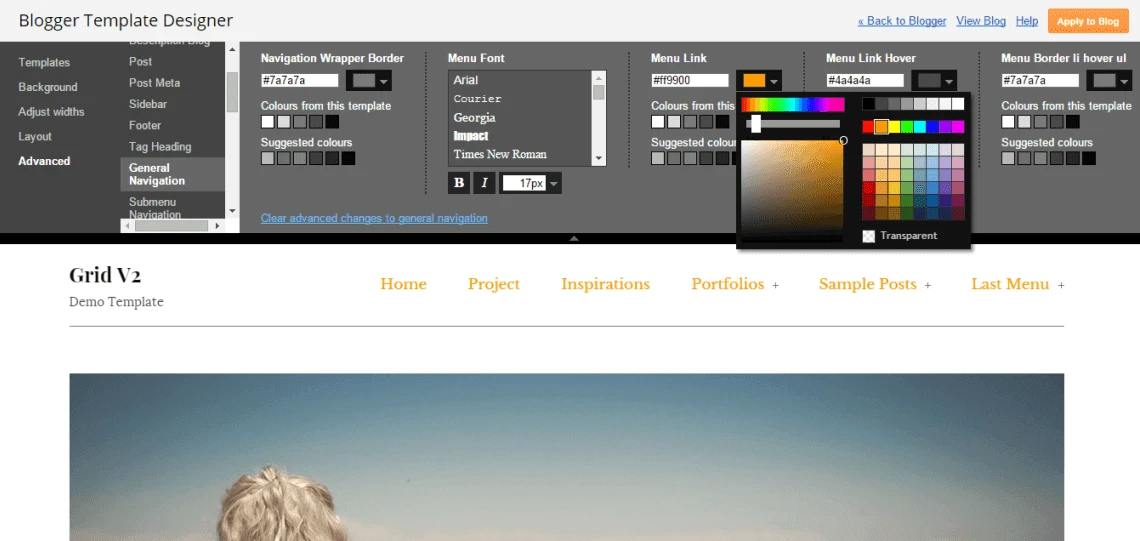The image size is (1140, 541).
Task: Click the Menu Font list scroll-down arrow
Action: point(599,159)
